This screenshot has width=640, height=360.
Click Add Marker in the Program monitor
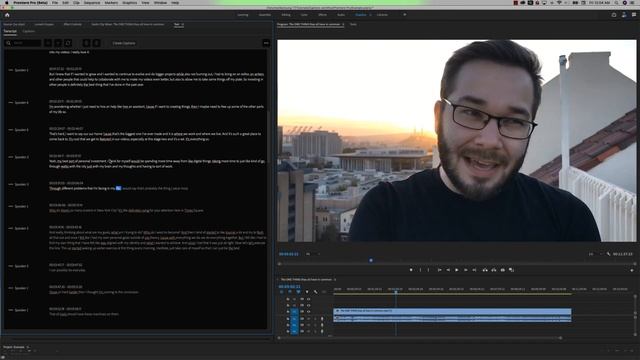411,270
